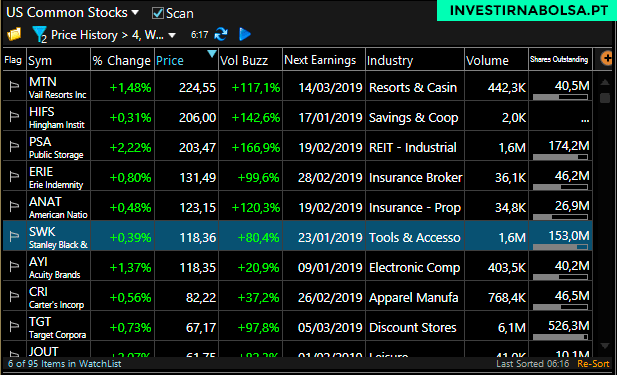Toggle the flag for SWK row
This screenshot has width=617, height=375.
[x=14, y=236]
